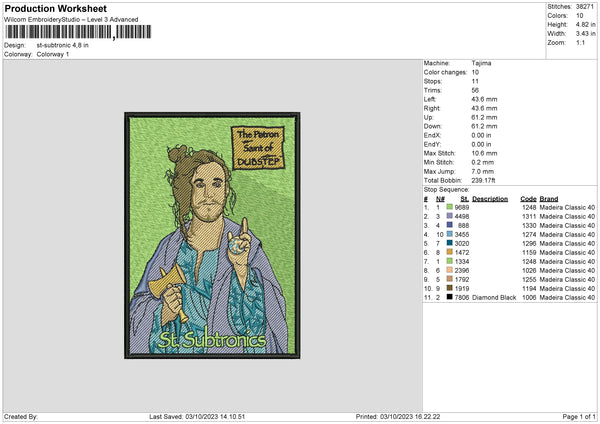The image size is (600, 424).
Task: Select the Diamond Black color swatch
Action: (x=449, y=297)
